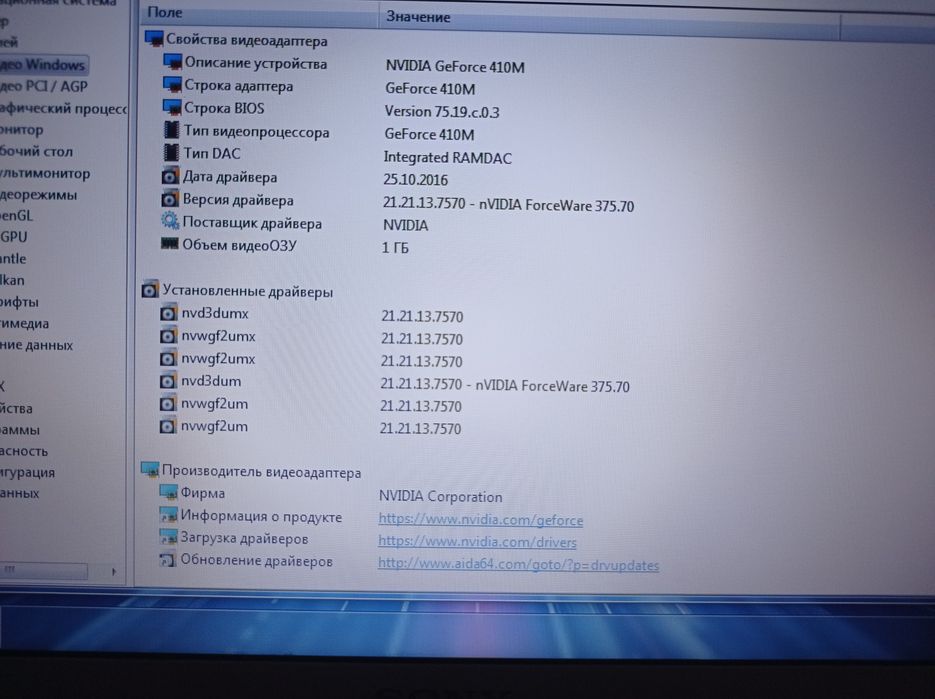
Task: Select the Windows video item in sidebar
Action: point(43,64)
